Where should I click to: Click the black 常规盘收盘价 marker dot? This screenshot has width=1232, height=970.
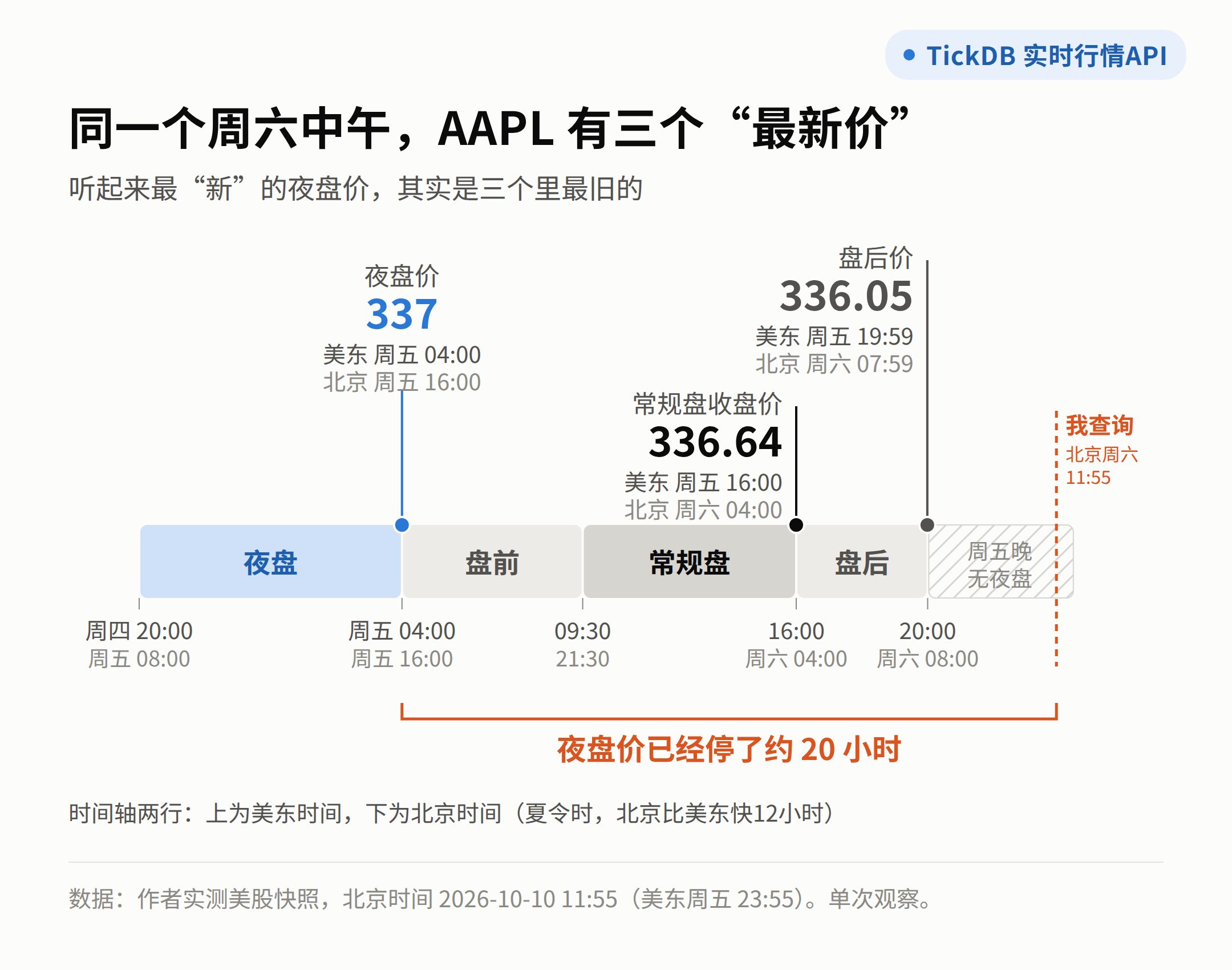tap(796, 525)
